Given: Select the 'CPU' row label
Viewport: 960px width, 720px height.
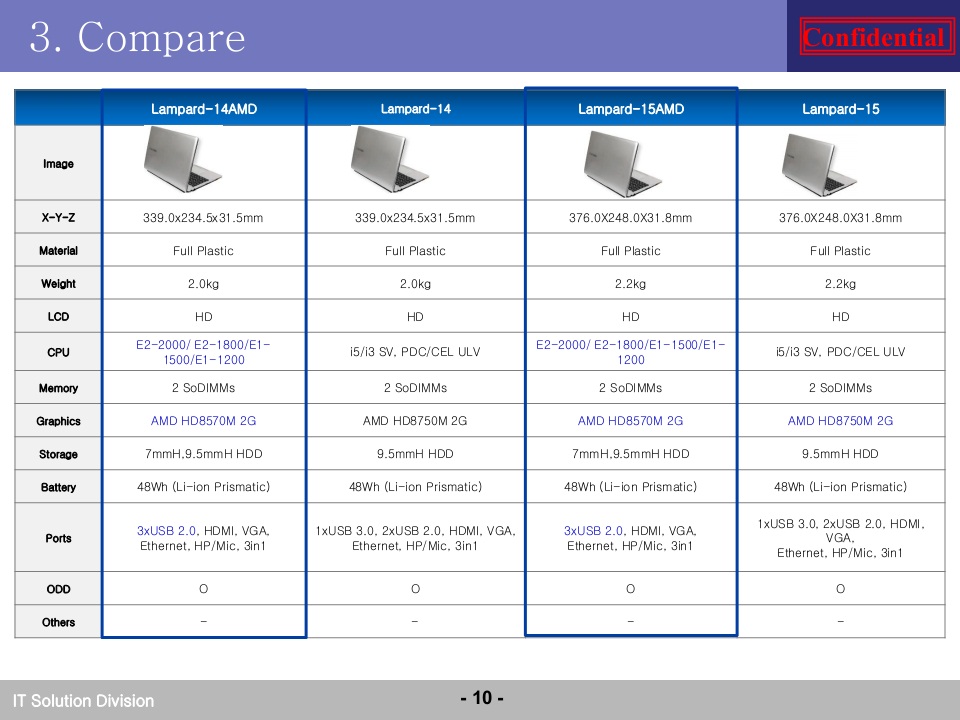Looking at the screenshot, I should (58, 352).
